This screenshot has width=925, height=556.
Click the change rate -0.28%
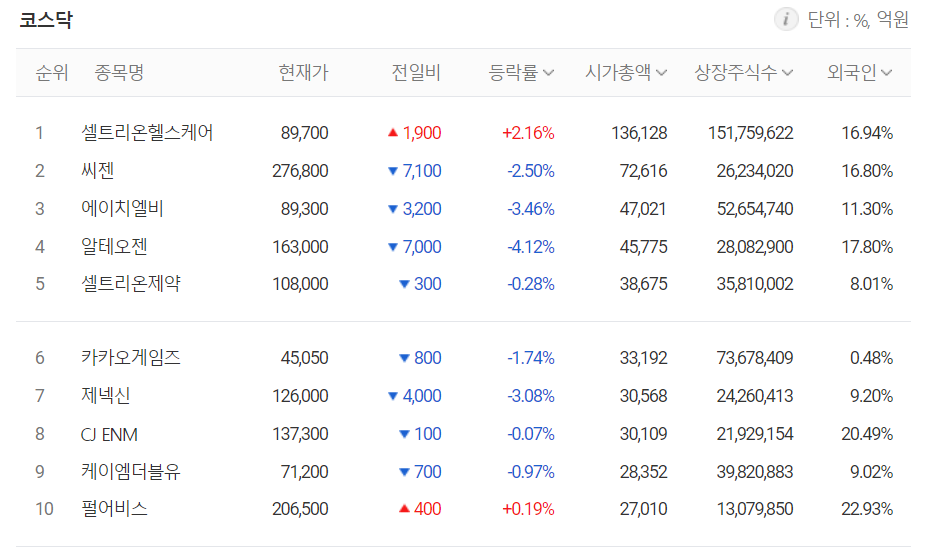531,284
